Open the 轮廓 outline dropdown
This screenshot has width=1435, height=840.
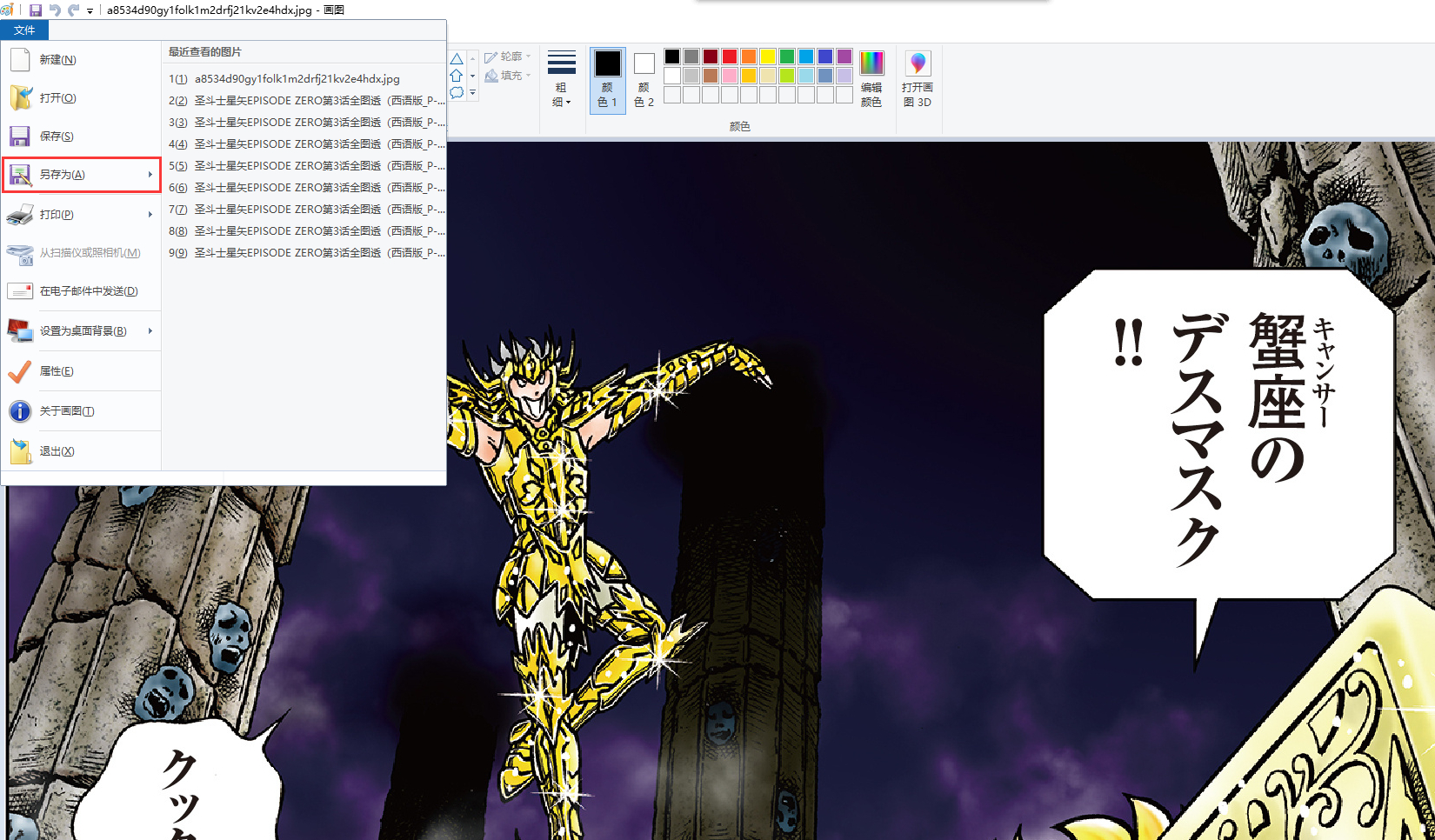[508, 57]
